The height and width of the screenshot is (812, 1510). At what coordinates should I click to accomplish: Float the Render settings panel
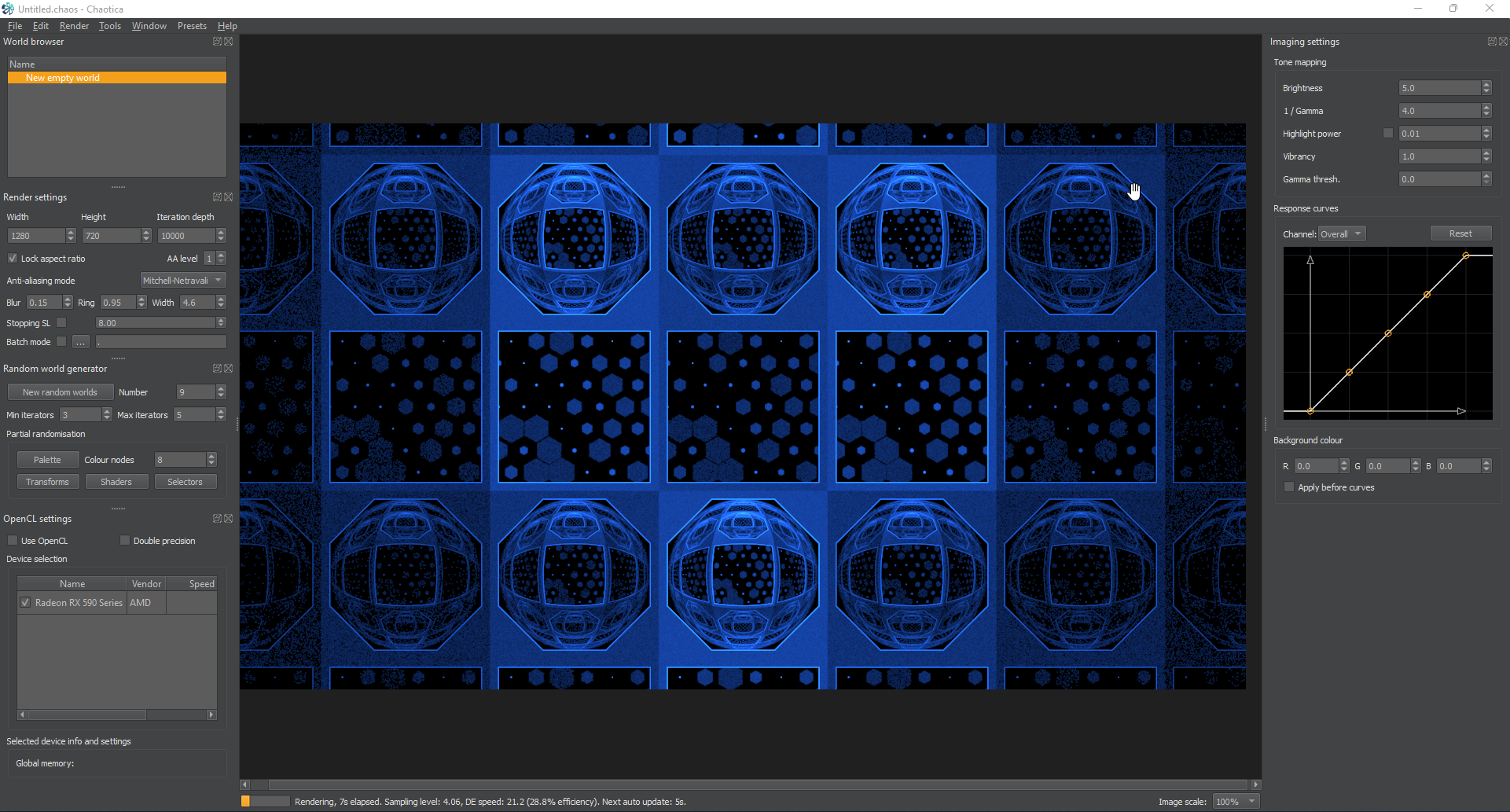pyautogui.click(x=217, y=197)
